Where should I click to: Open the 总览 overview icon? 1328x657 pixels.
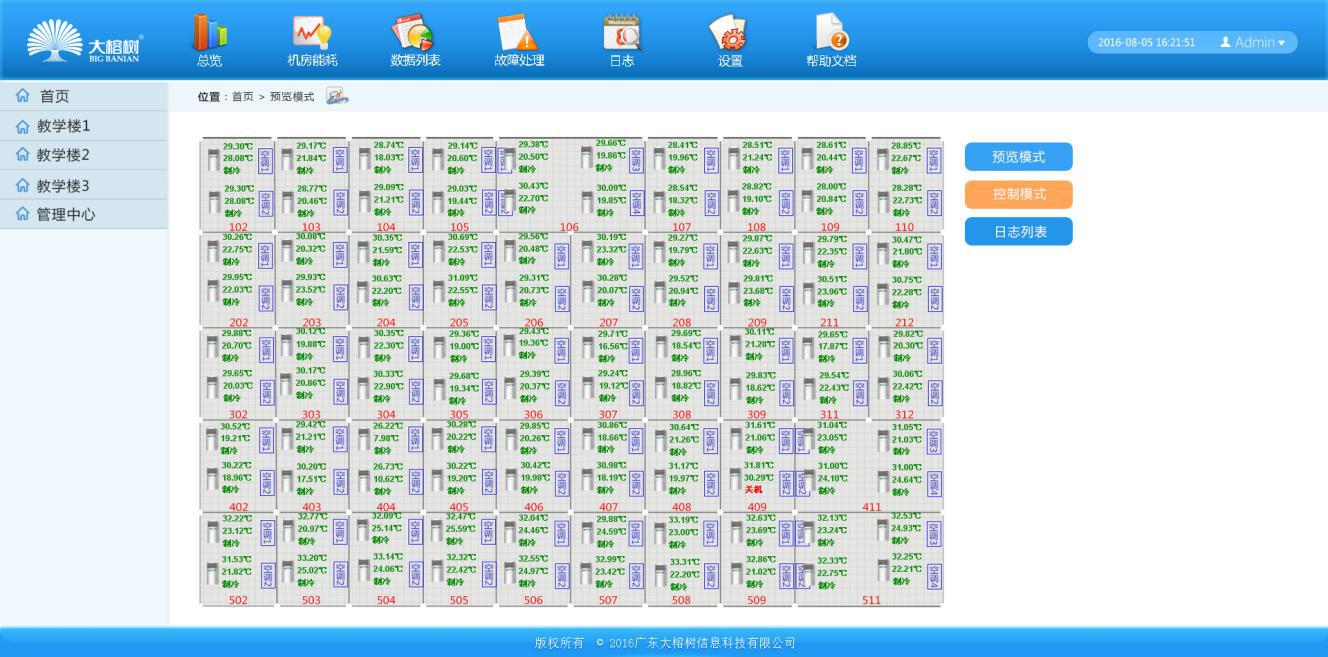tap(210, 32)
